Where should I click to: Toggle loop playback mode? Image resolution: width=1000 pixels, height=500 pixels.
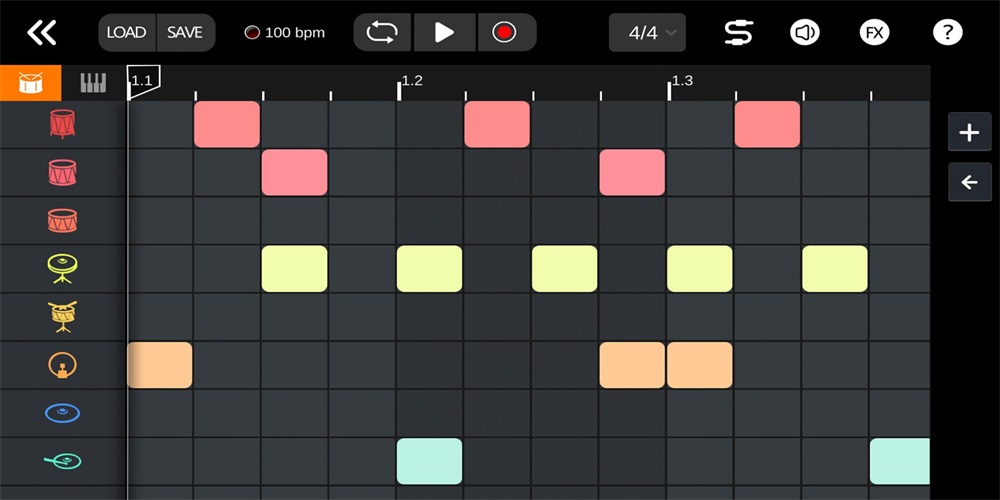tap(382, 32)
